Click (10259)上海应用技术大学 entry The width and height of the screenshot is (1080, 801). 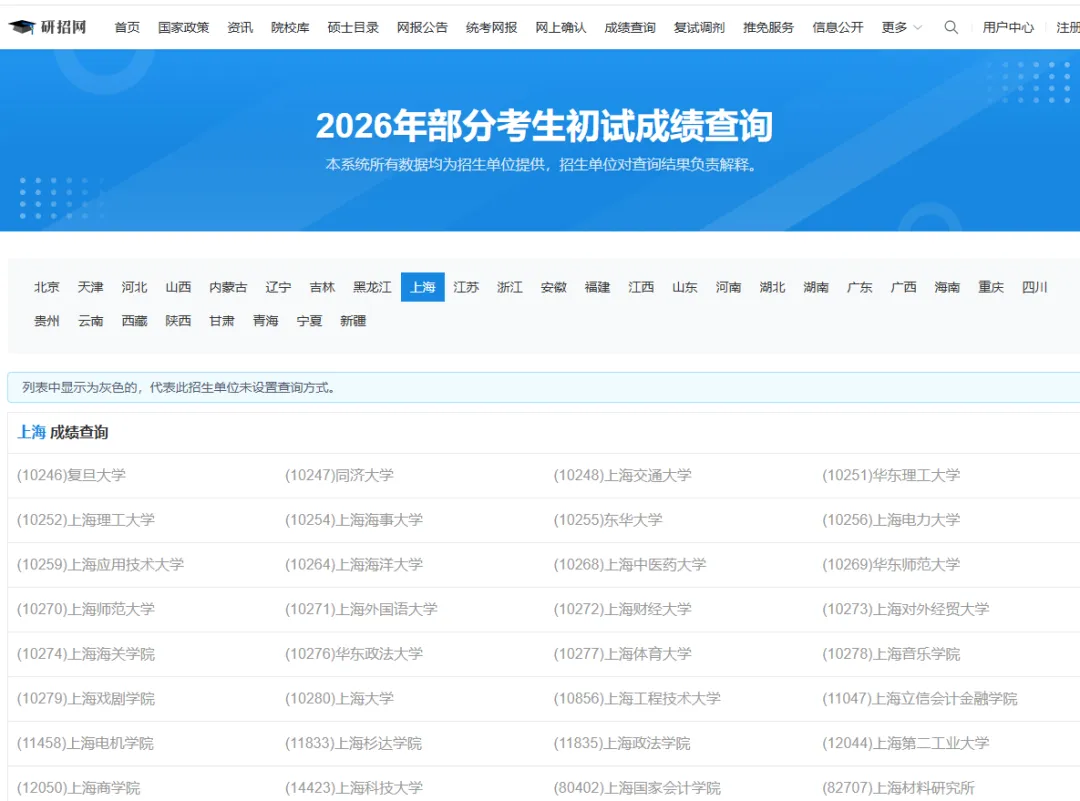[101, 565]
